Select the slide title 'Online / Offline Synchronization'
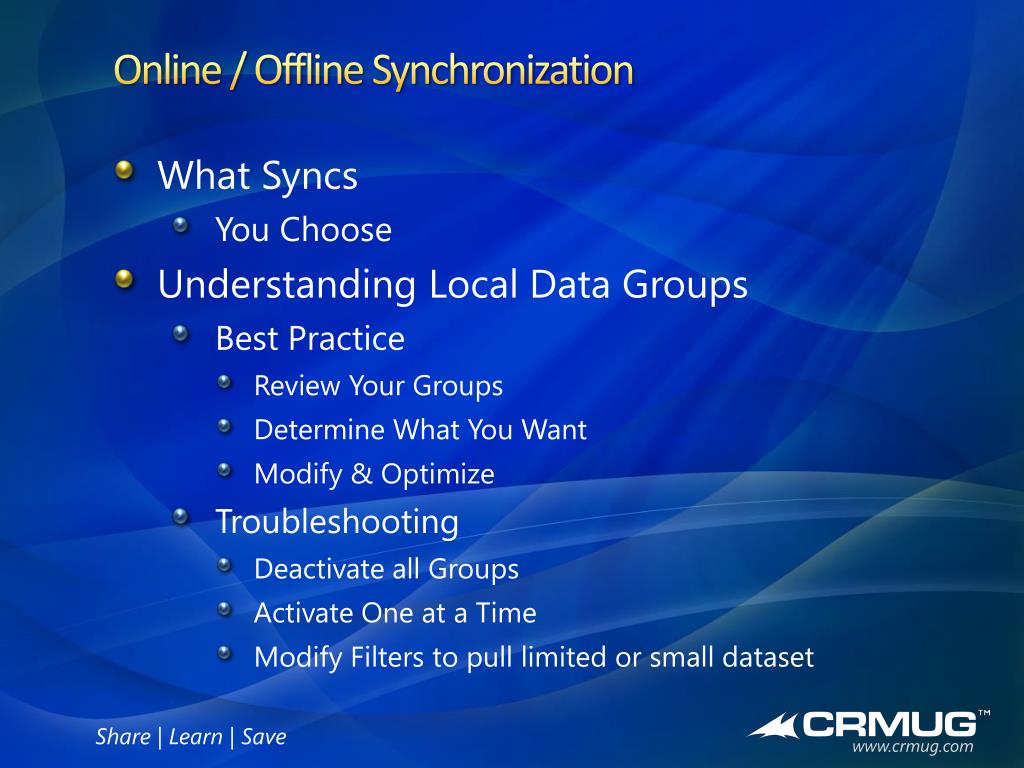 [374, 71]
